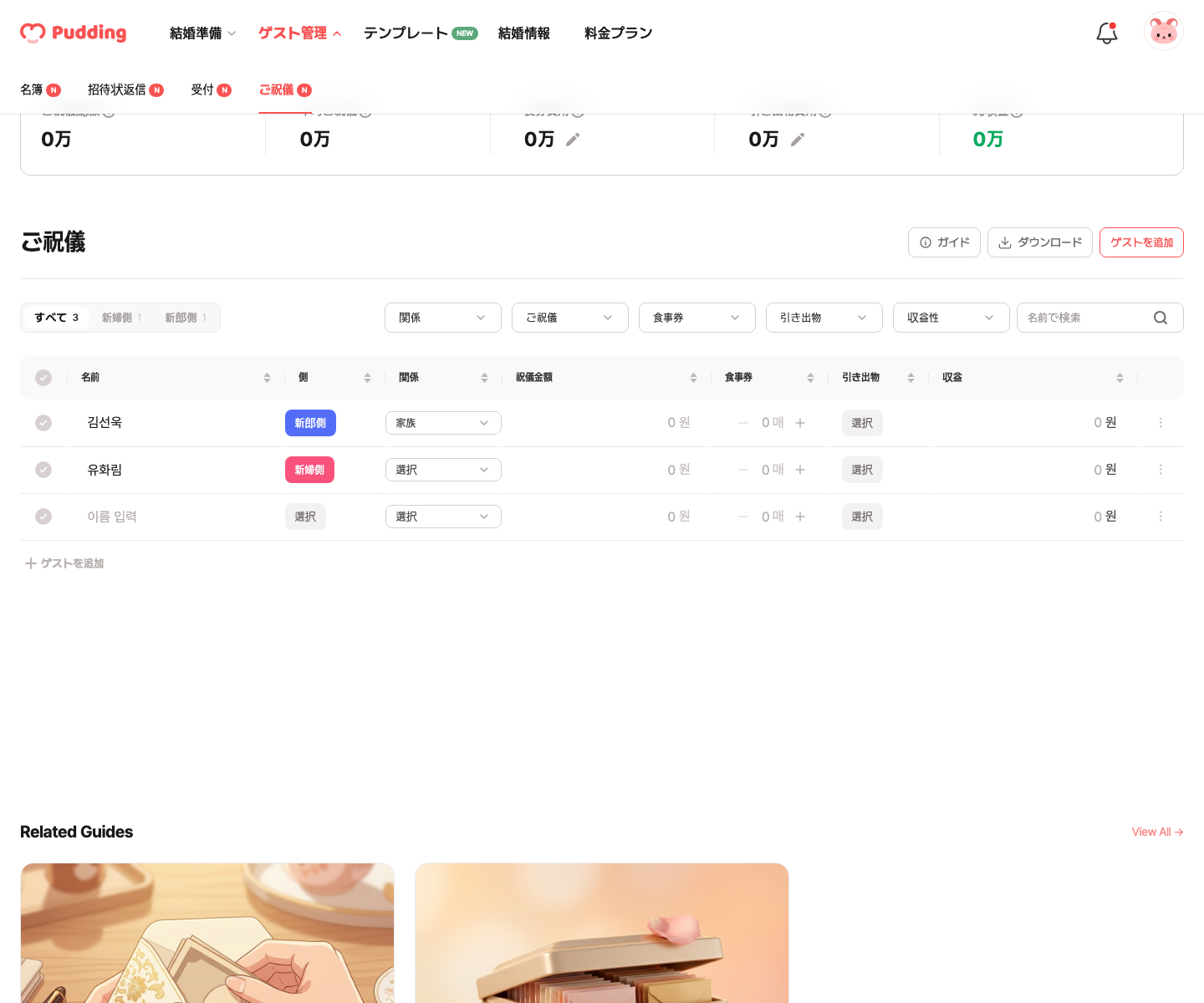Click the 新婦側 badge for 유화림
This screenshot has width=1204, height=1003.
[309, 470]
